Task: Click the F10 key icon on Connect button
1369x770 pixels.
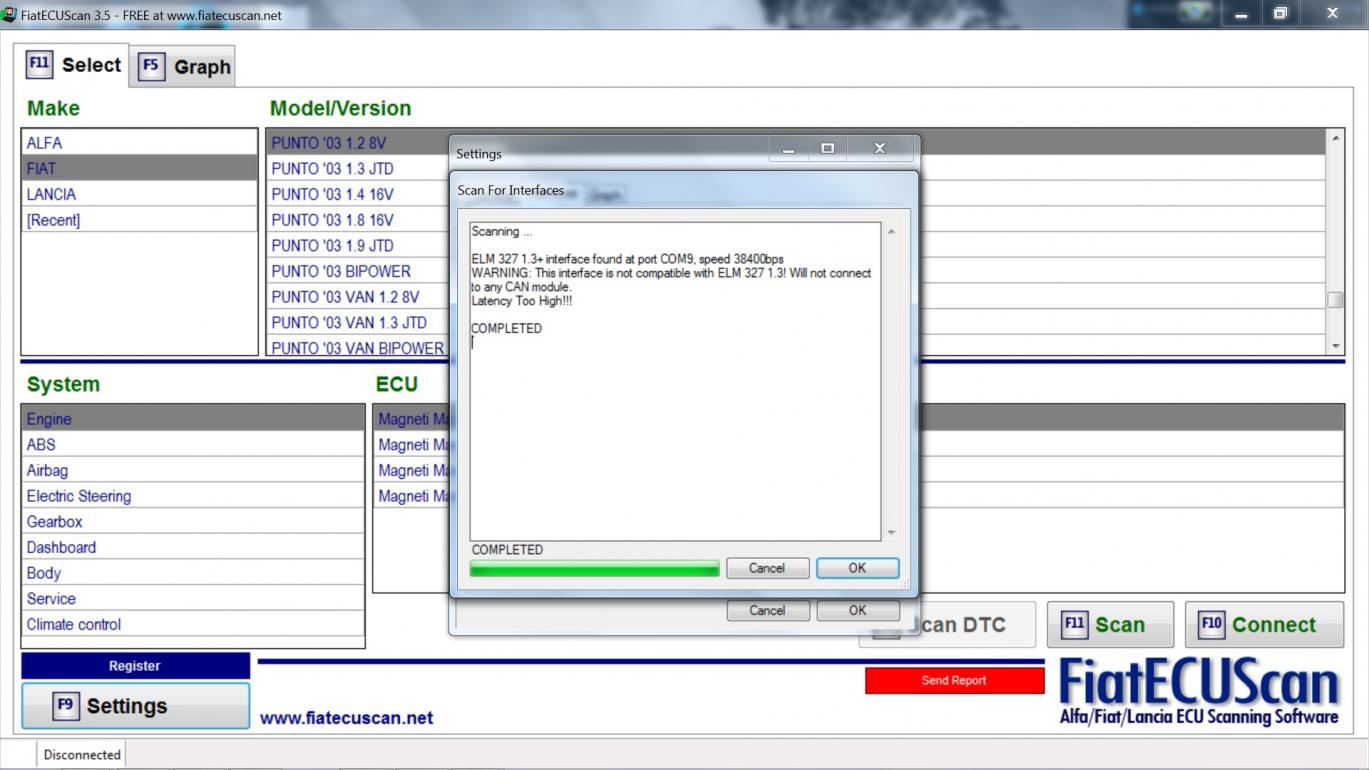Action: (x=1211, y=624)
